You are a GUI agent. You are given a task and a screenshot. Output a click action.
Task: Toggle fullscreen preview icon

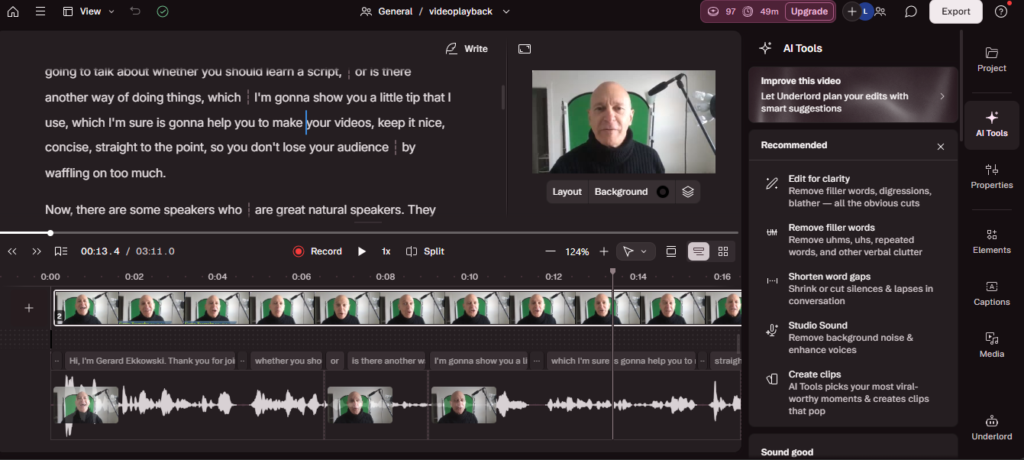(x=524, y=49)
